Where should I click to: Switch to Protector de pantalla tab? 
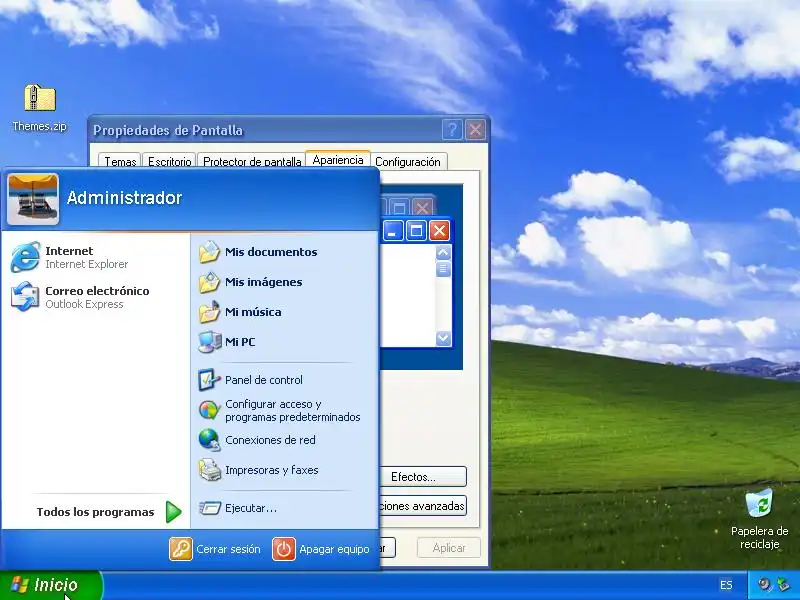(x=252, y=161)
